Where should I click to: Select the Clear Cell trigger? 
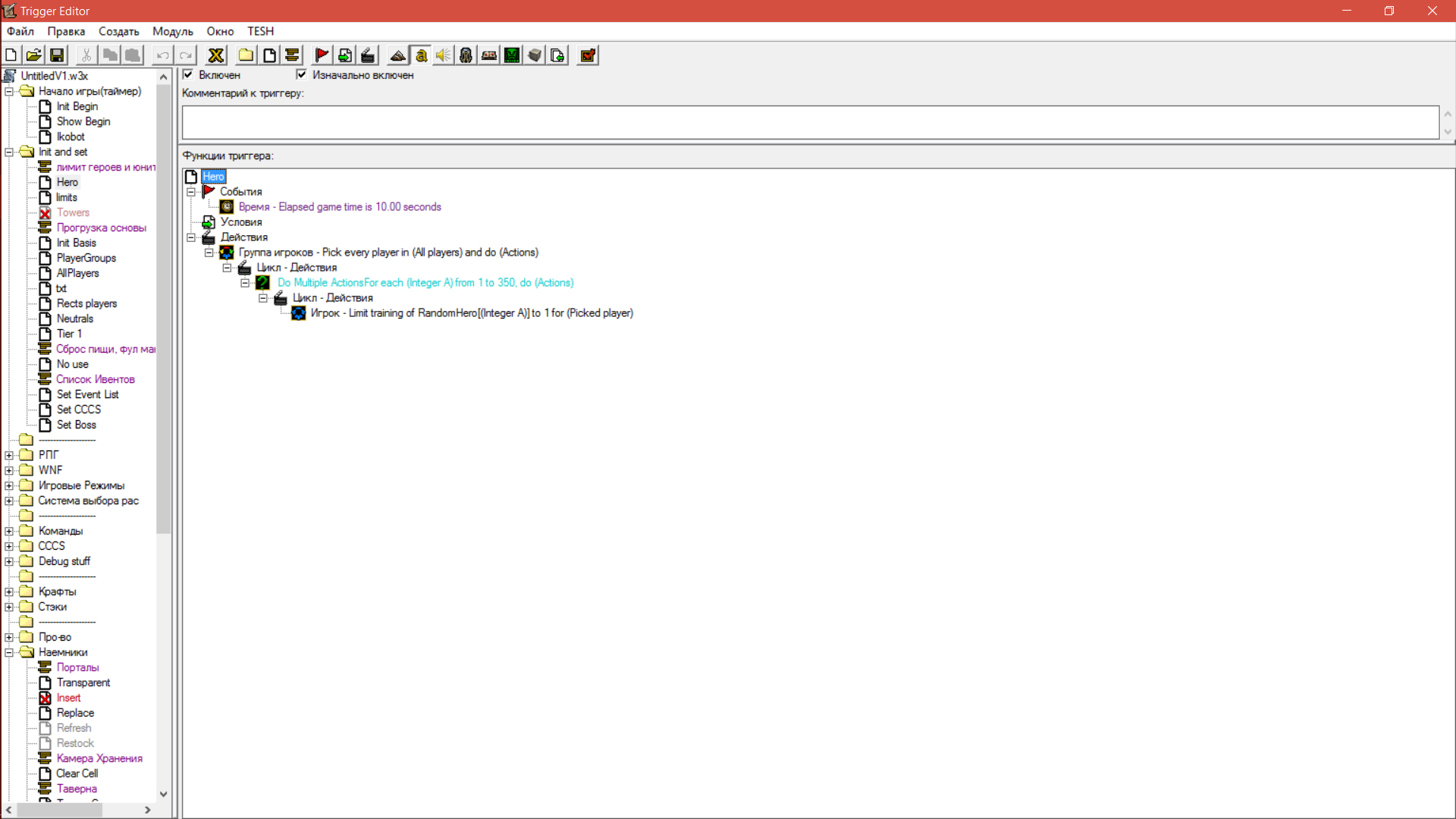click(x=77, y=773)
